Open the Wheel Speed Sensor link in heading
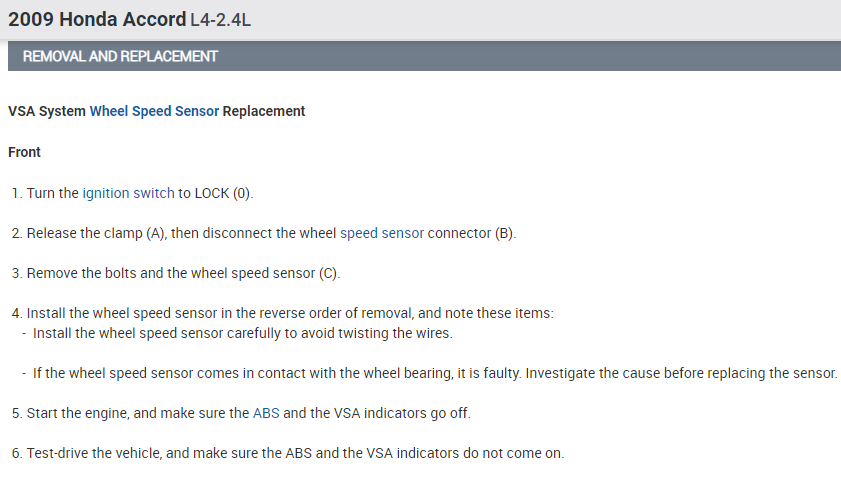The height and width of the screenshot is (477, 841). pyautogui.click(x=154, y=111)
